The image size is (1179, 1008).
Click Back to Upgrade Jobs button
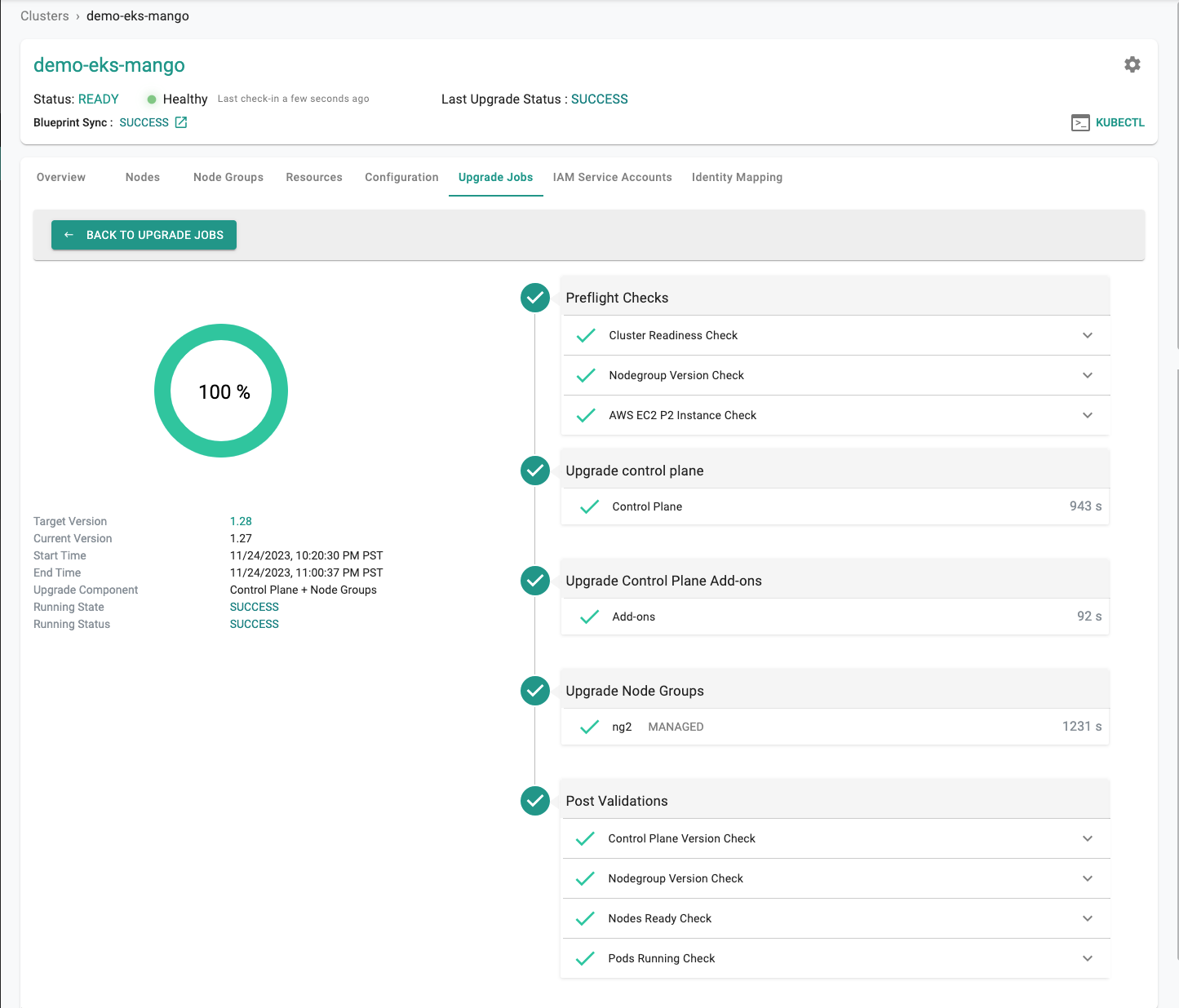[x=144, y=235]
